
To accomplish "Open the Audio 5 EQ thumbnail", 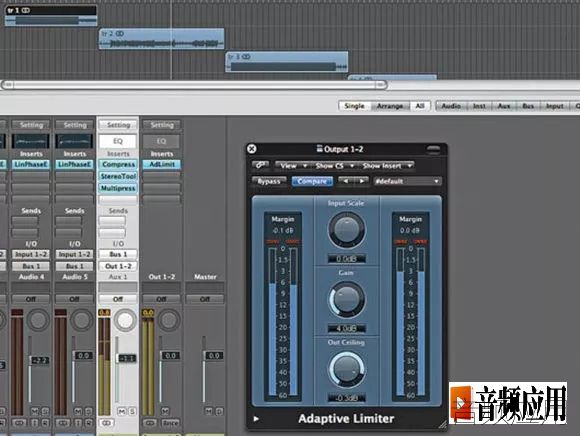I will pyautogui.click(x=74, y=141).
